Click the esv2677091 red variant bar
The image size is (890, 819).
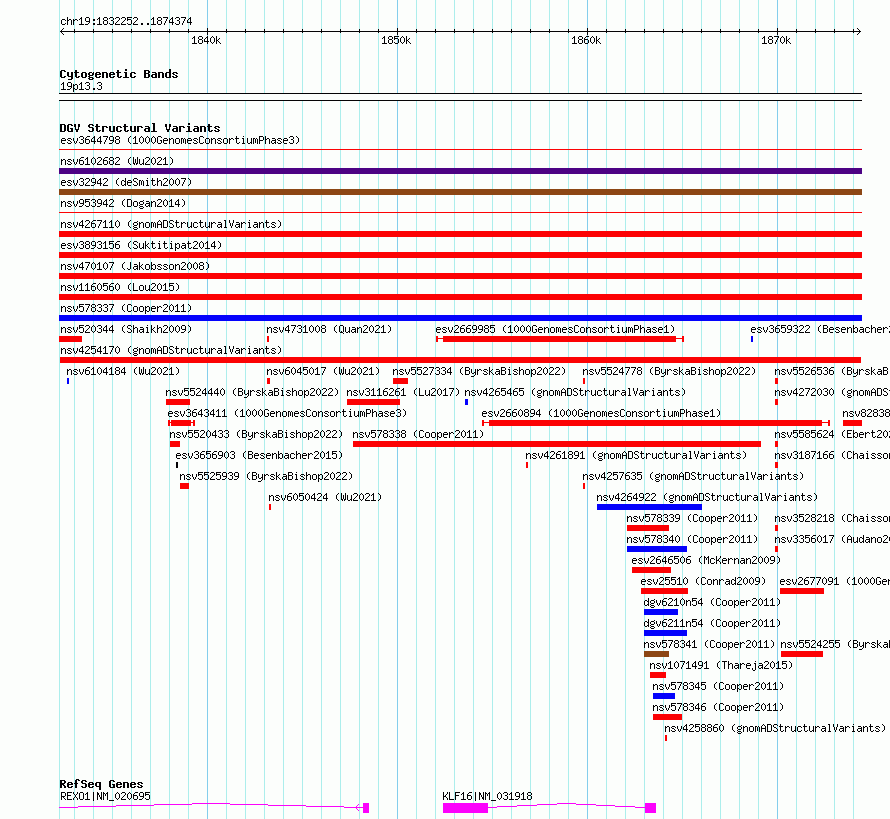click(802, 591)
